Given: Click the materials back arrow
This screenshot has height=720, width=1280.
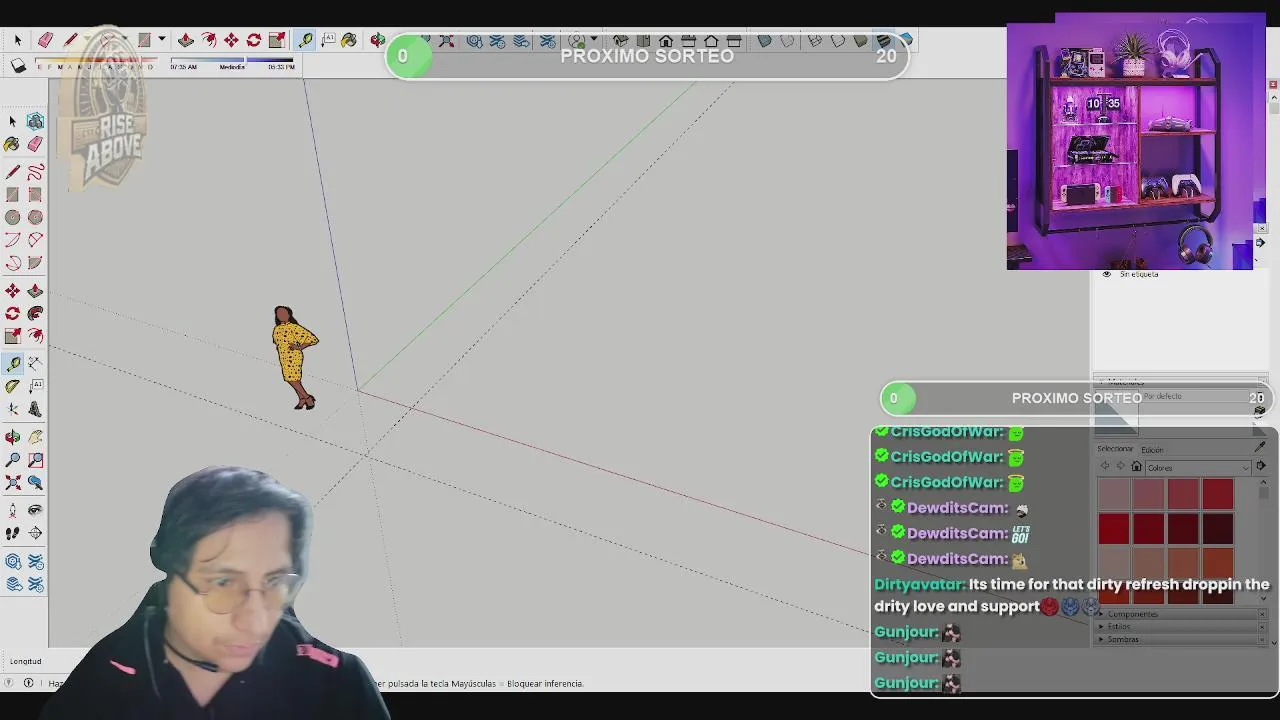Looking at the screenshot, I should click(1105, 467).
